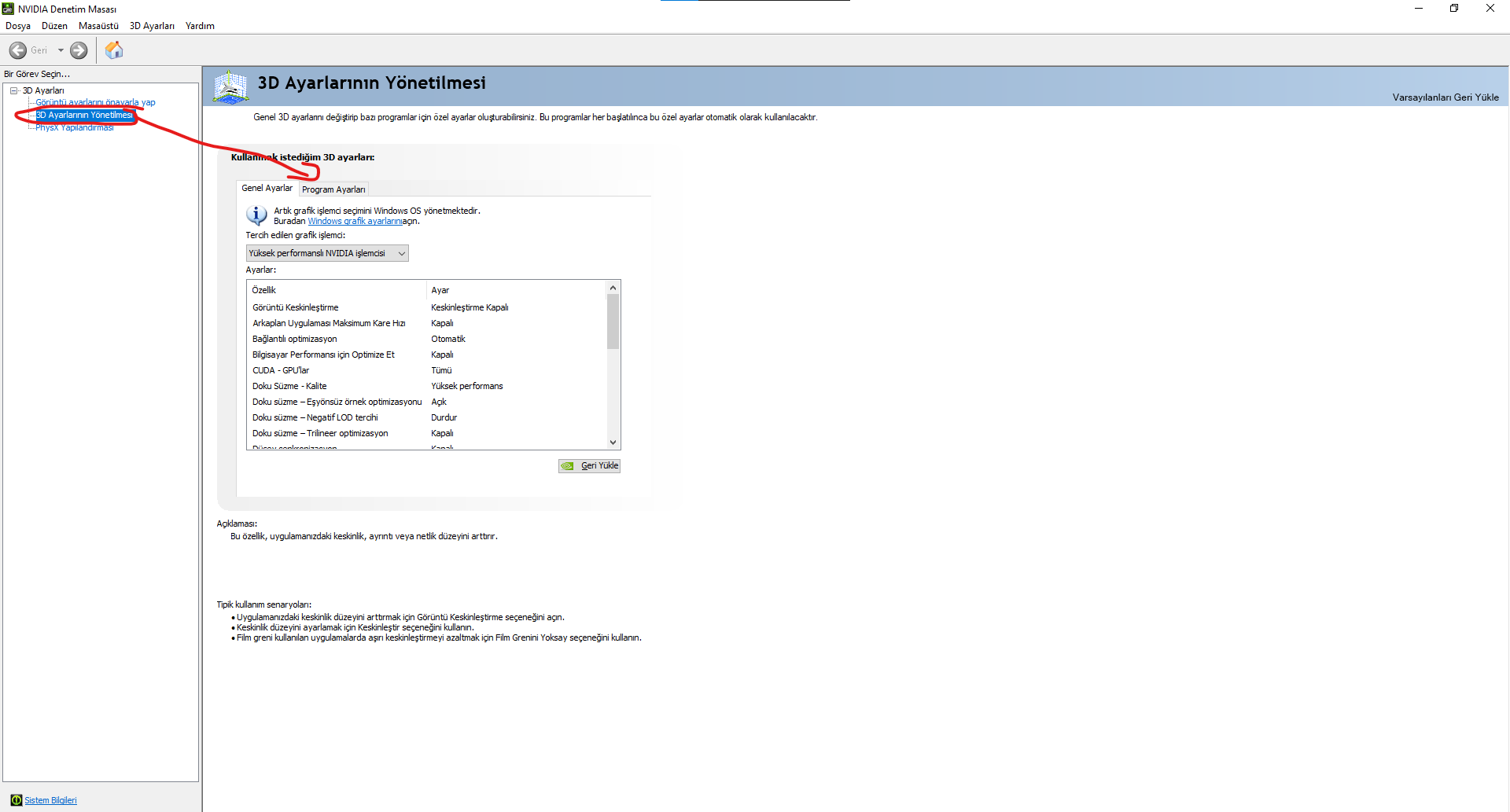Open the Windows grafik ayarlarını link

point(355,222)
